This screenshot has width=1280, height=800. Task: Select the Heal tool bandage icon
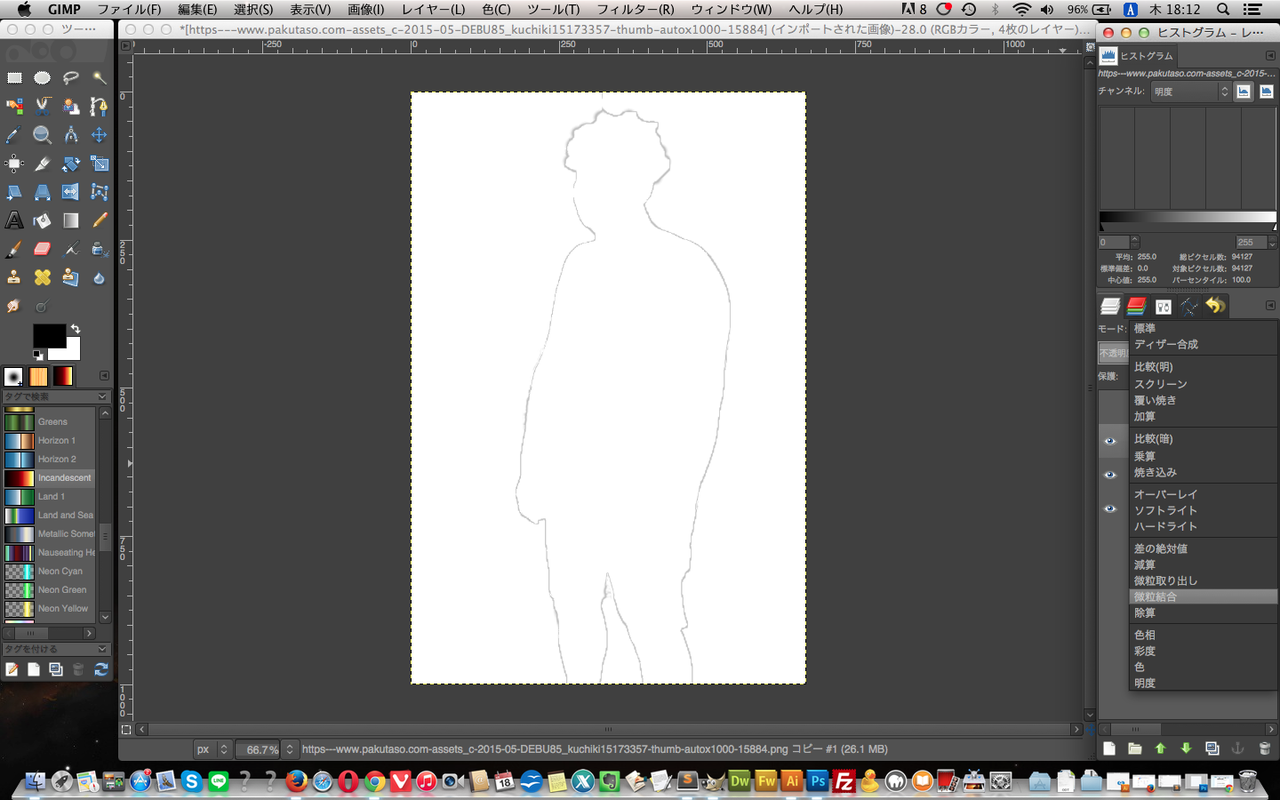point(42,277)
